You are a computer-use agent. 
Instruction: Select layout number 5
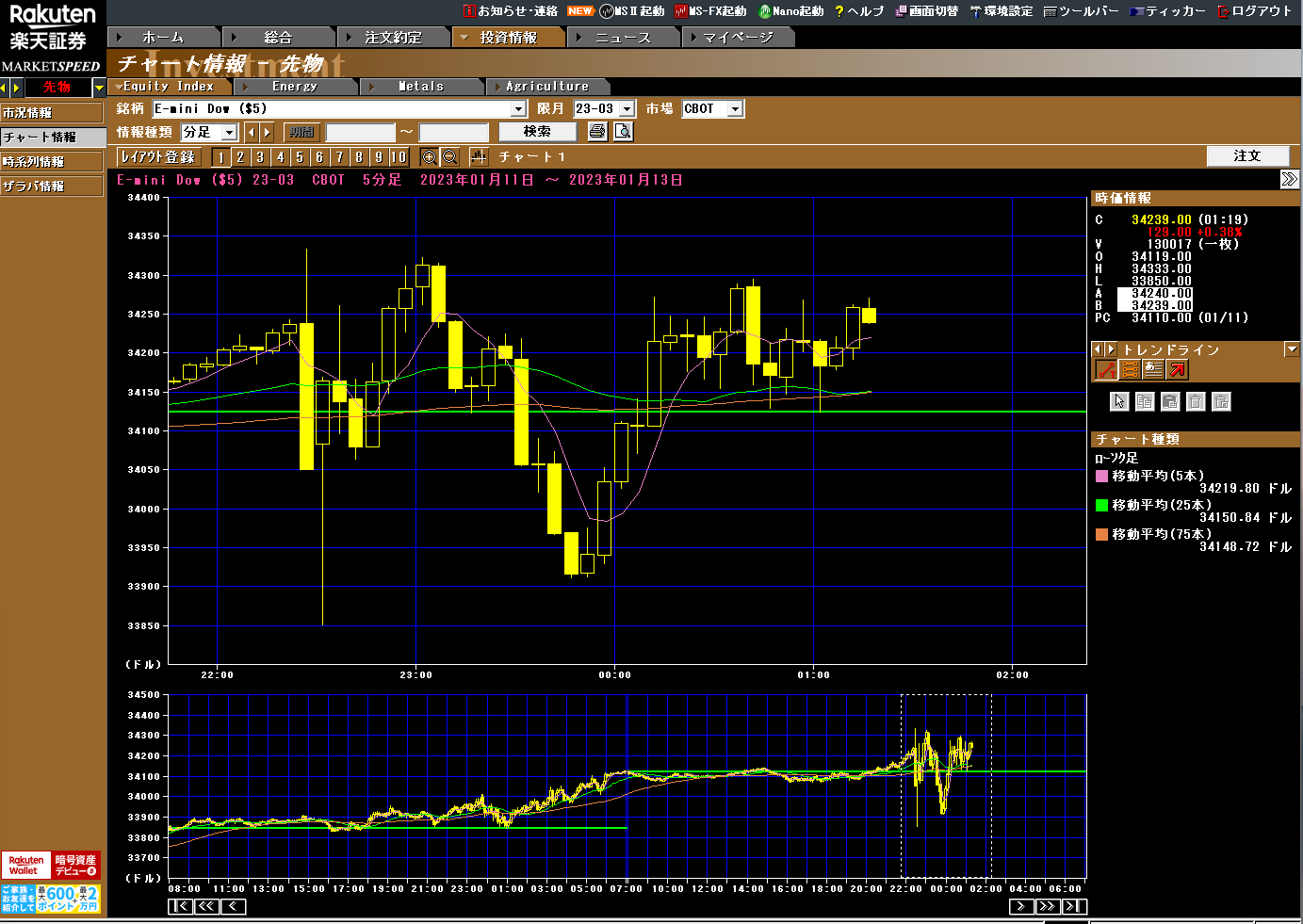[x=300, y=157]
